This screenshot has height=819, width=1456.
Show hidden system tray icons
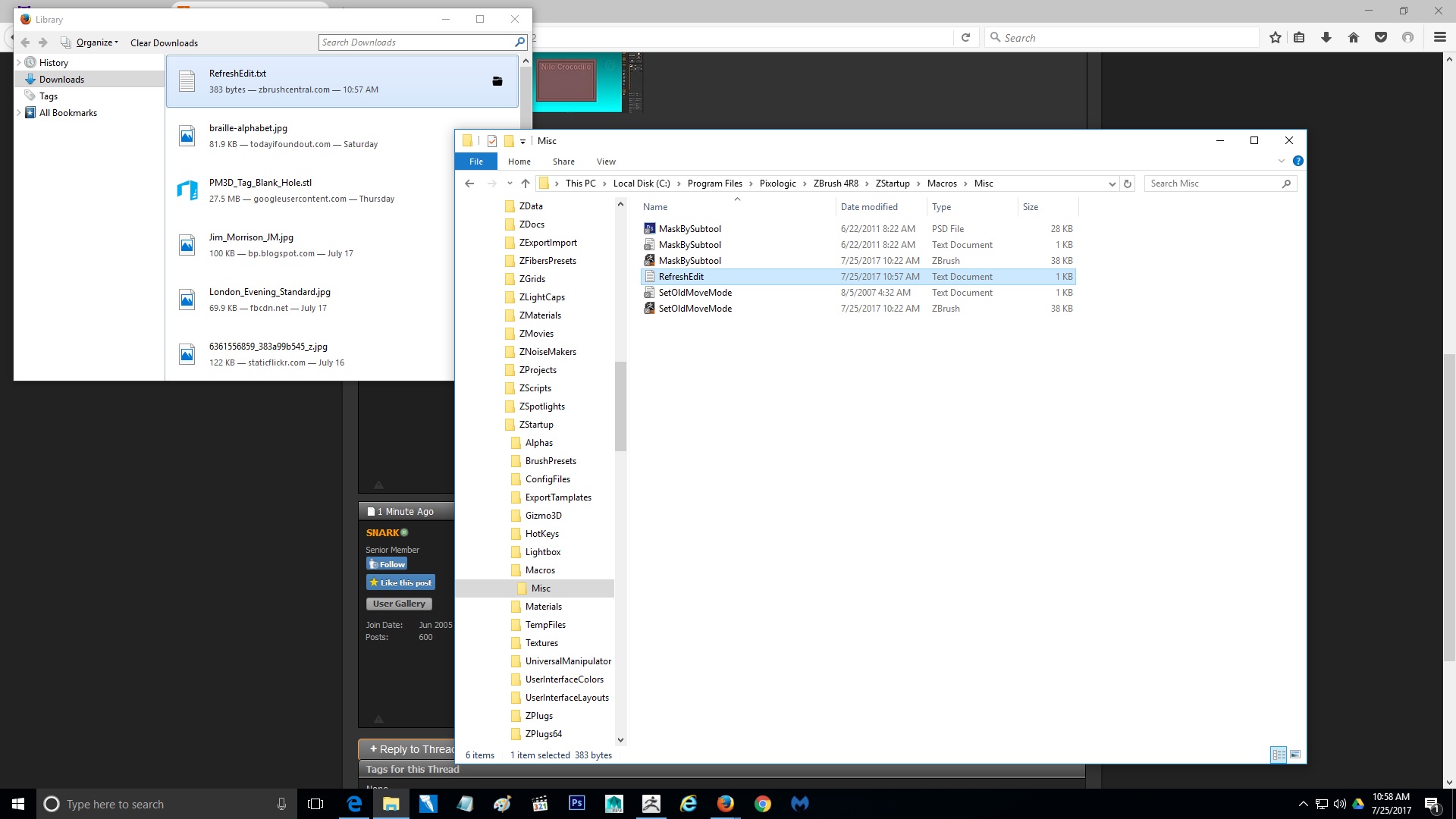pyautogui.click(x=1303, y=804)
